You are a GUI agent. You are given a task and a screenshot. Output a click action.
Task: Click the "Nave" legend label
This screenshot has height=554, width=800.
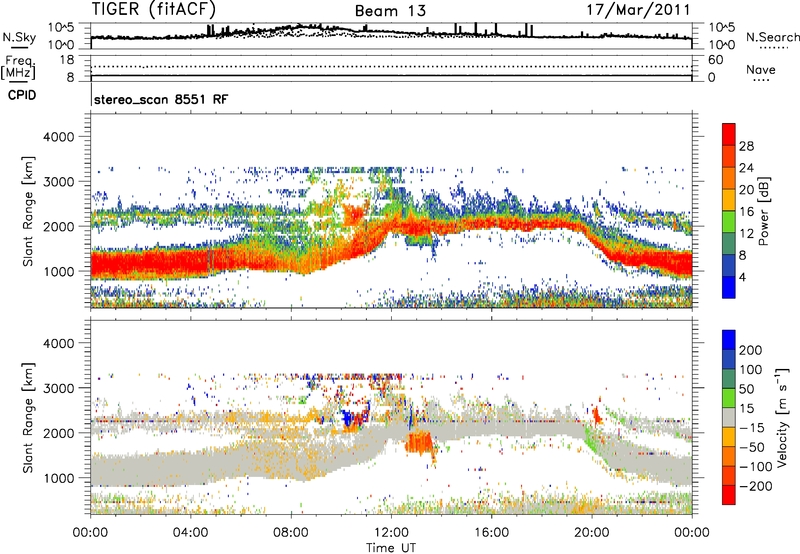(761, 69)
